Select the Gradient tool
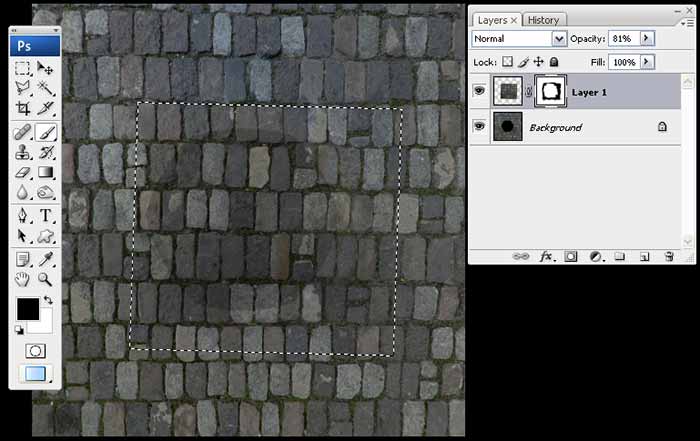 click(46, 172)
